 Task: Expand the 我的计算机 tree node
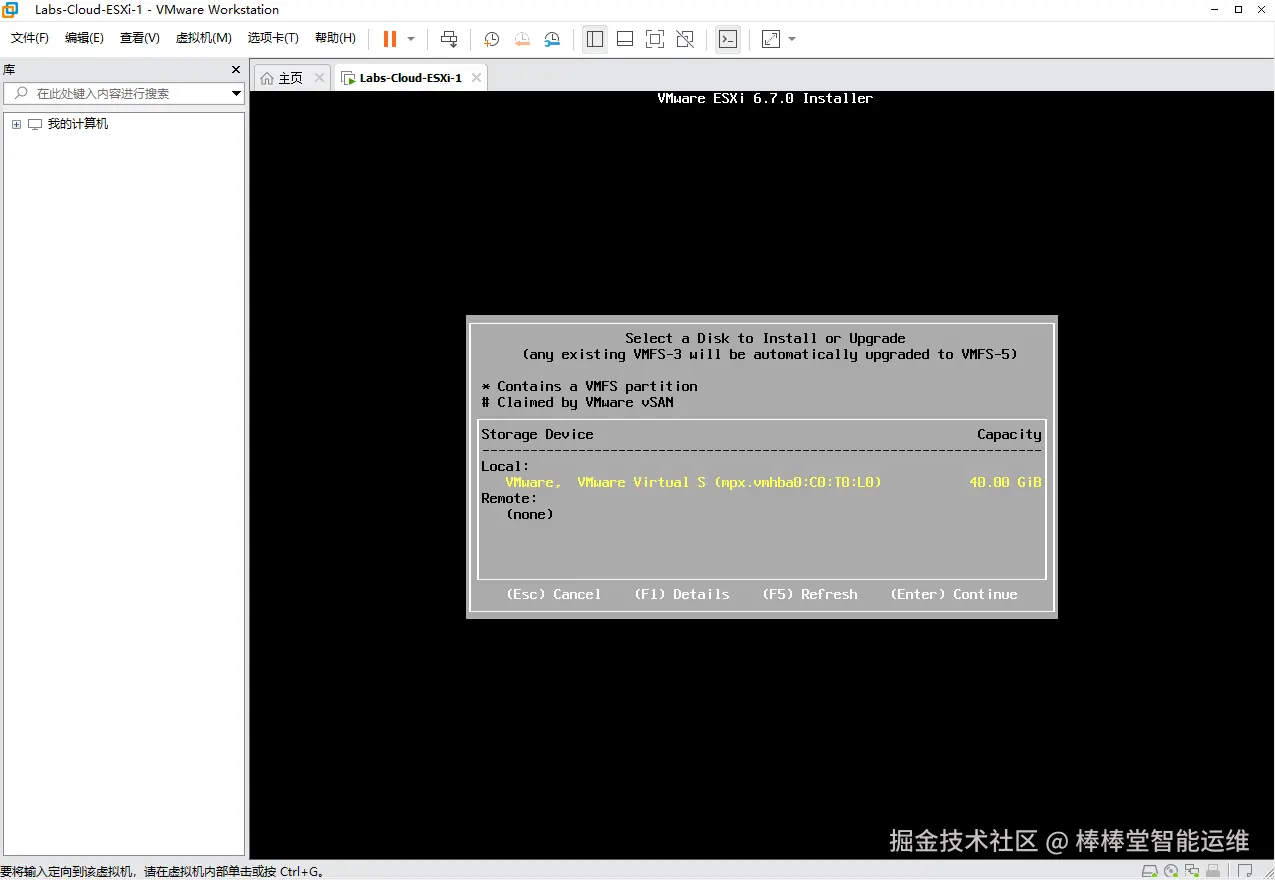(16, 124)
